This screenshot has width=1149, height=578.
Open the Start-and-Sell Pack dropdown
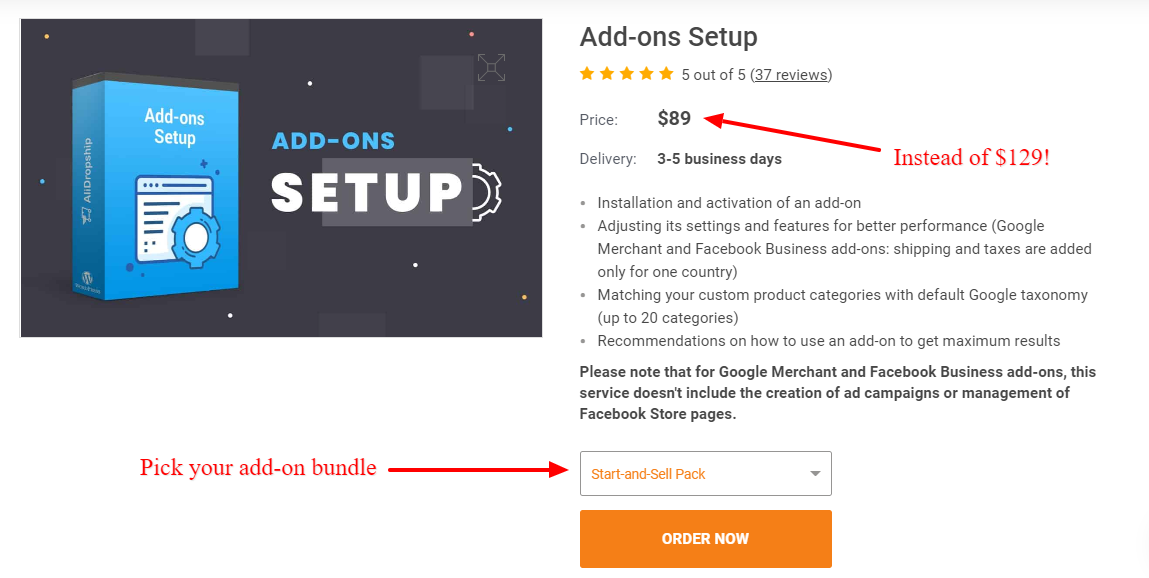[x=706, y=473]
